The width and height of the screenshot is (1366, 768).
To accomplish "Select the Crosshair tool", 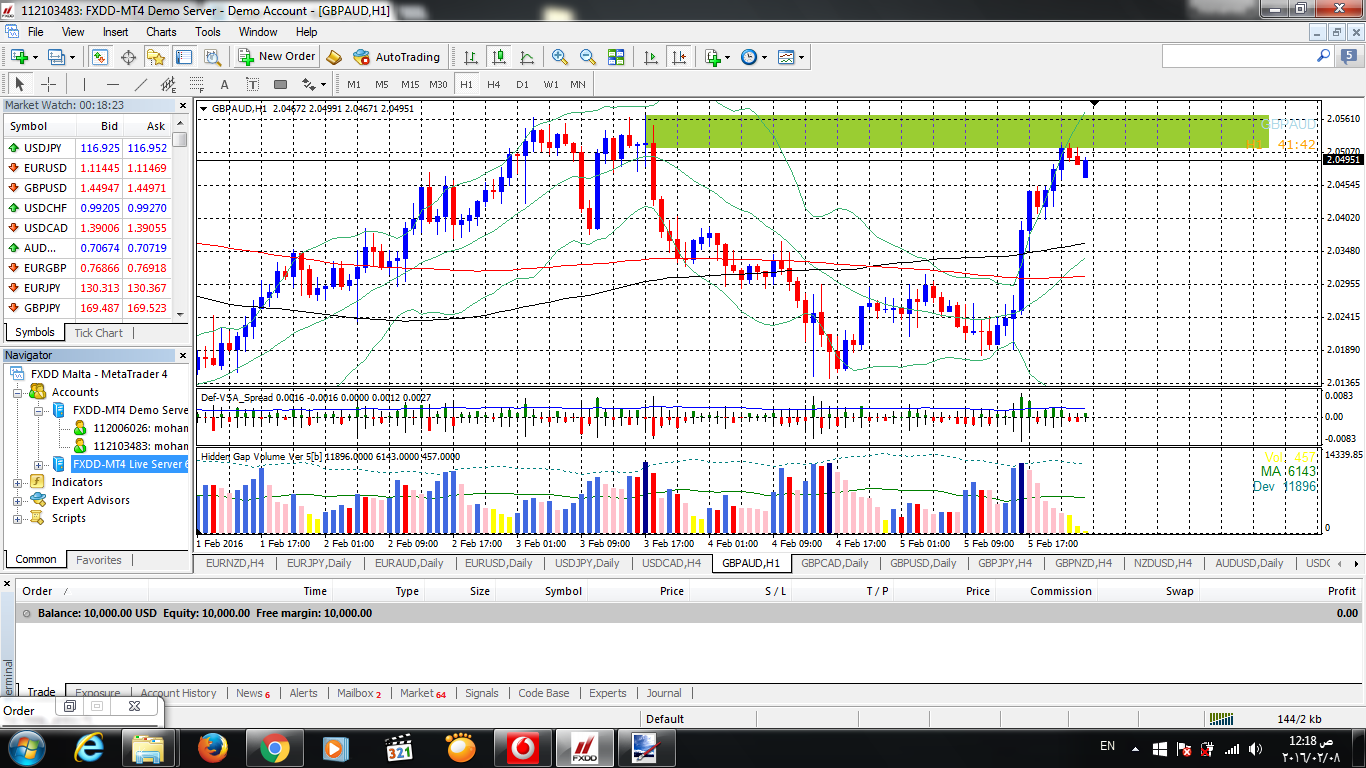I will point(47,84).
